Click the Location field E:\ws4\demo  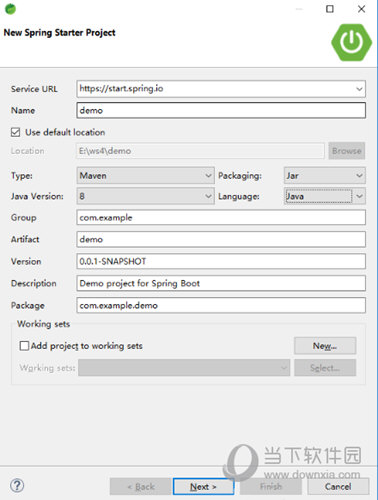coord(200,151)
